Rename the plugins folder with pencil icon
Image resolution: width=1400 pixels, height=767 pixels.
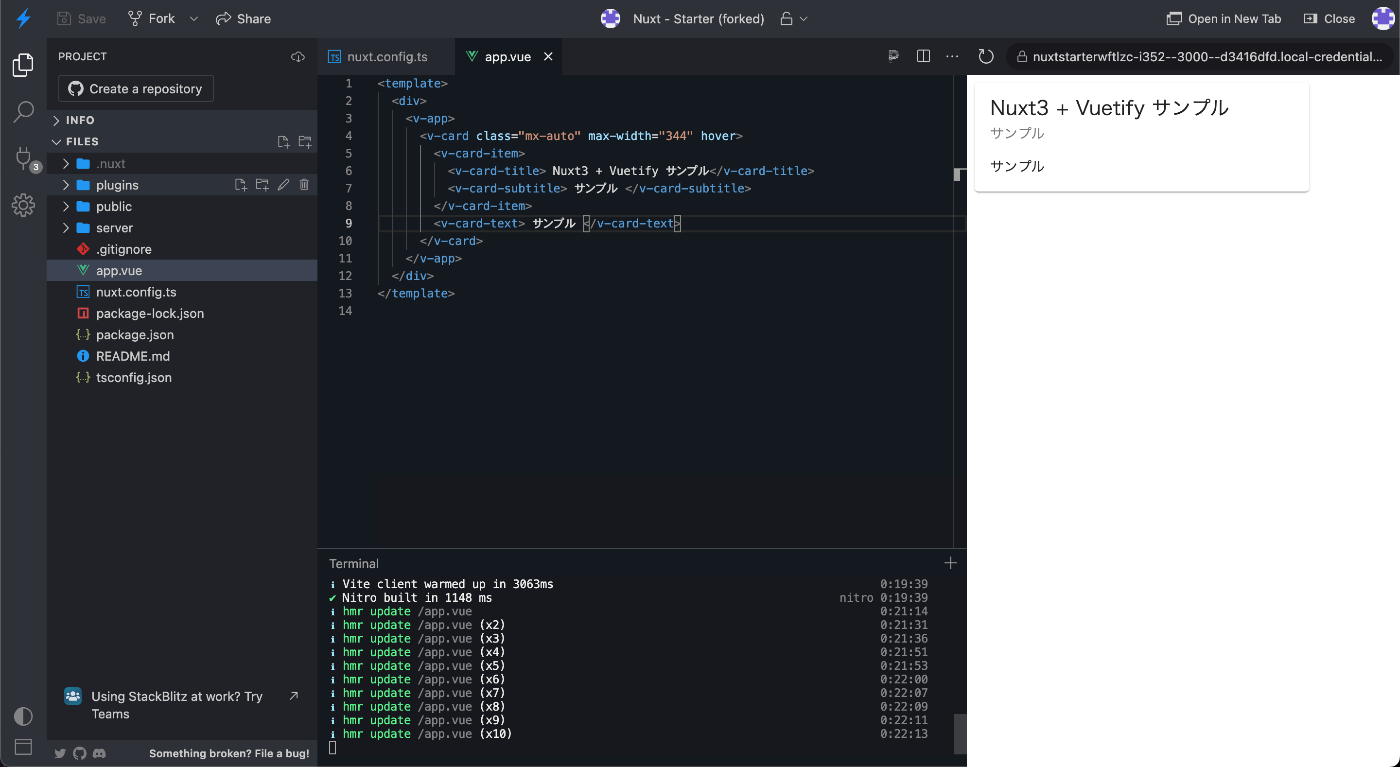[x=283, y=185]
